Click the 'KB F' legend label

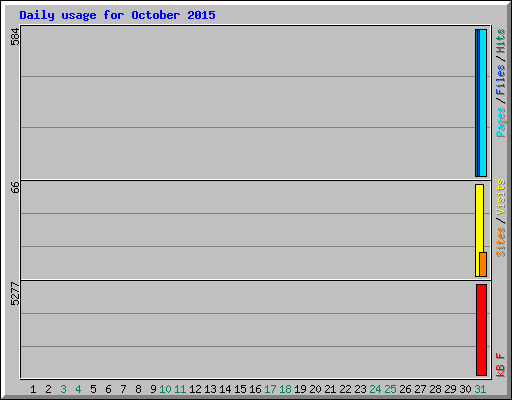[501, 365]
